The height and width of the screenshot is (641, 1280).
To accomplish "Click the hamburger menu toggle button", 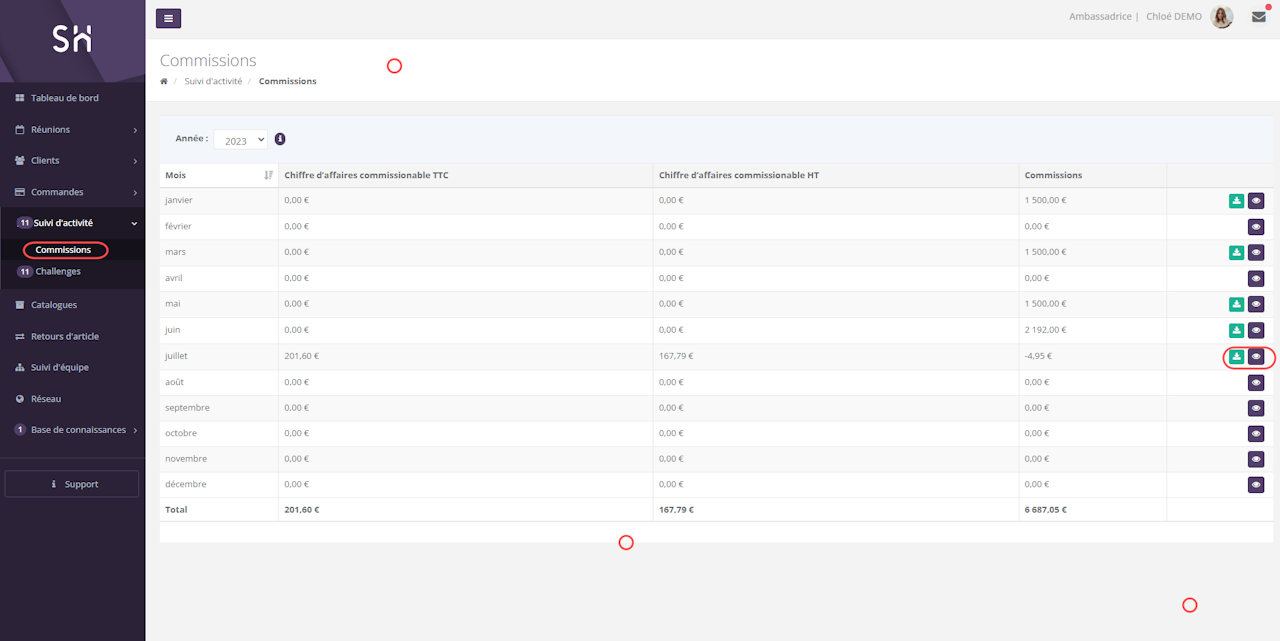I will tap(168, 18).
